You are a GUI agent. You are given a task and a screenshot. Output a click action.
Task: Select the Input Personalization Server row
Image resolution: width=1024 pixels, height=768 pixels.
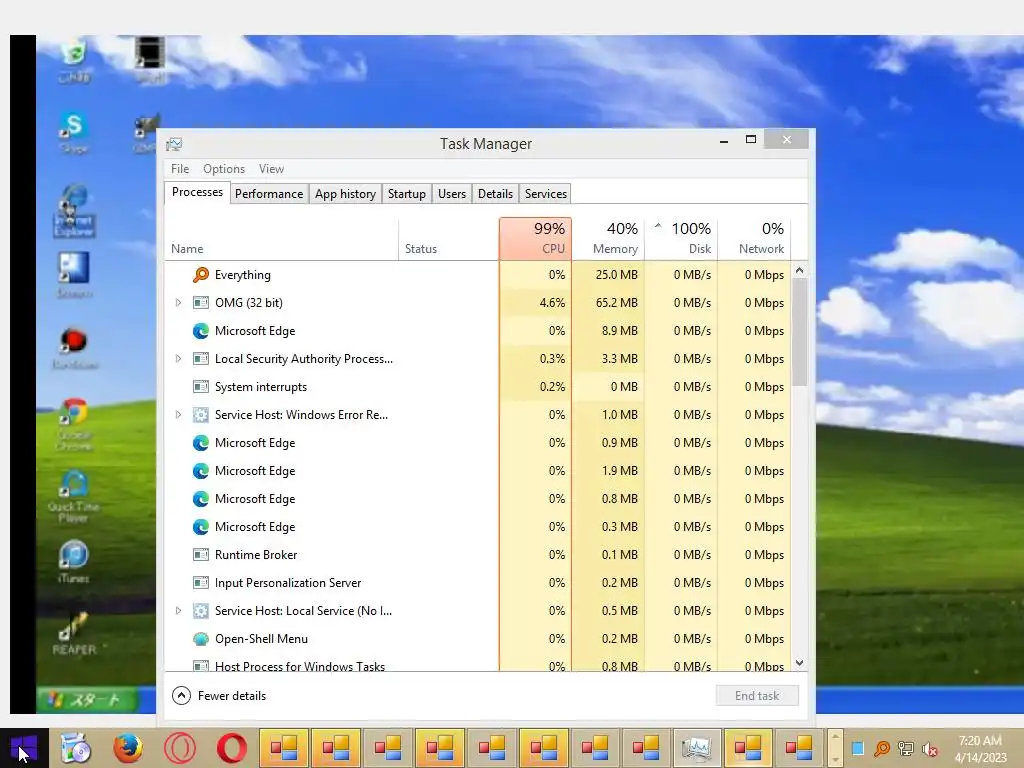(x=478, y=583)
